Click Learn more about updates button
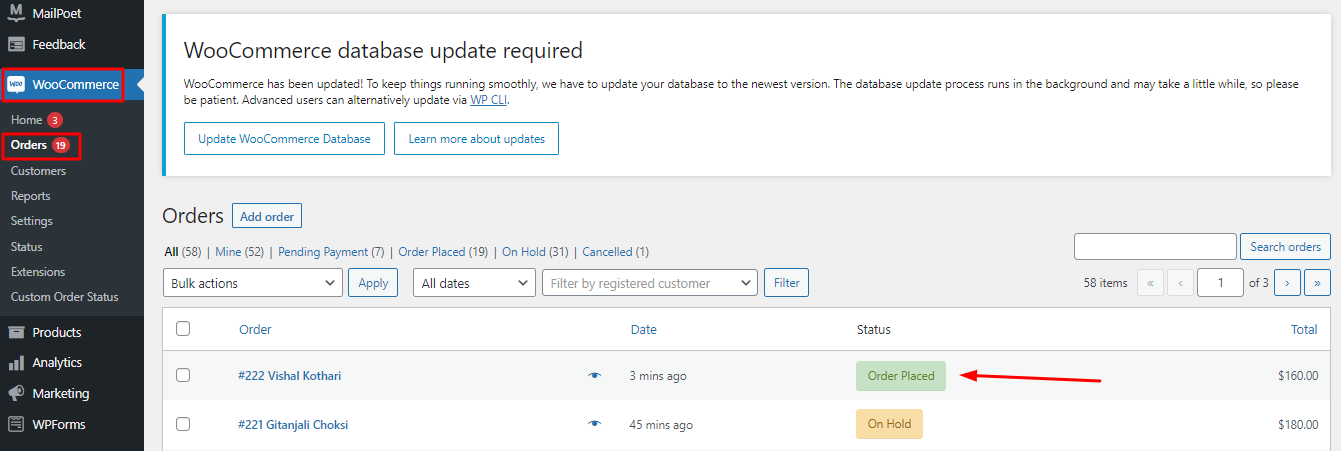 pos(476,139)
